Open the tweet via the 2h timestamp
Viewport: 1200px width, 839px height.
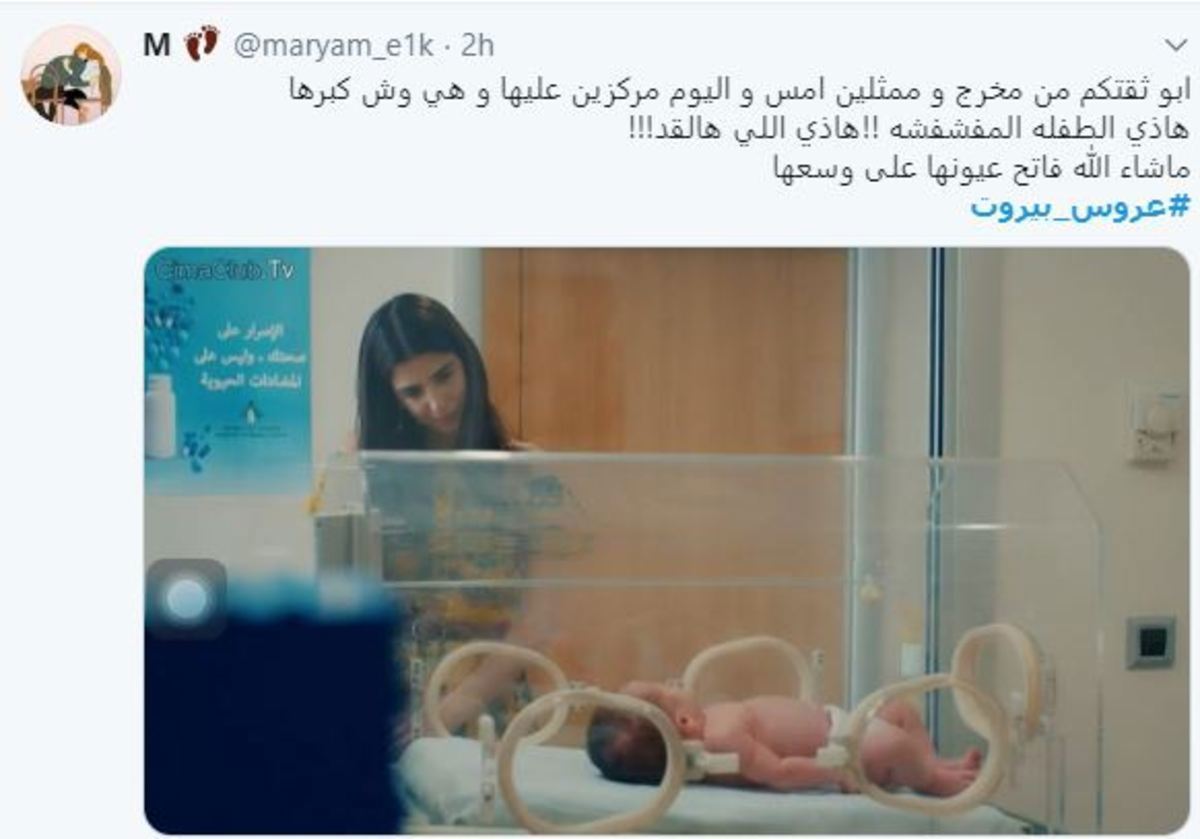pos(479,45)
